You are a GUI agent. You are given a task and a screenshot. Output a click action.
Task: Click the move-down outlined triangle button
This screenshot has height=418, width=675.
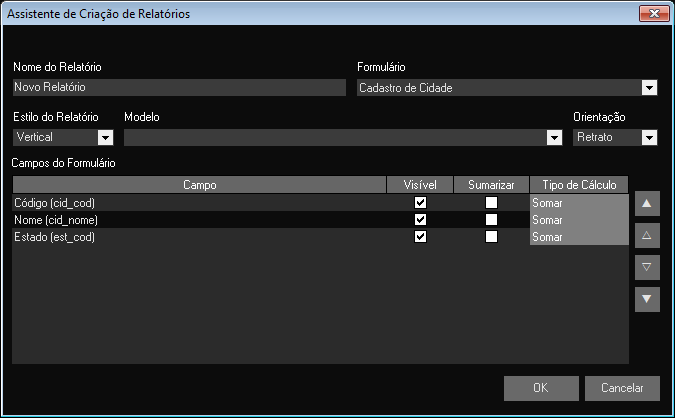647,267
